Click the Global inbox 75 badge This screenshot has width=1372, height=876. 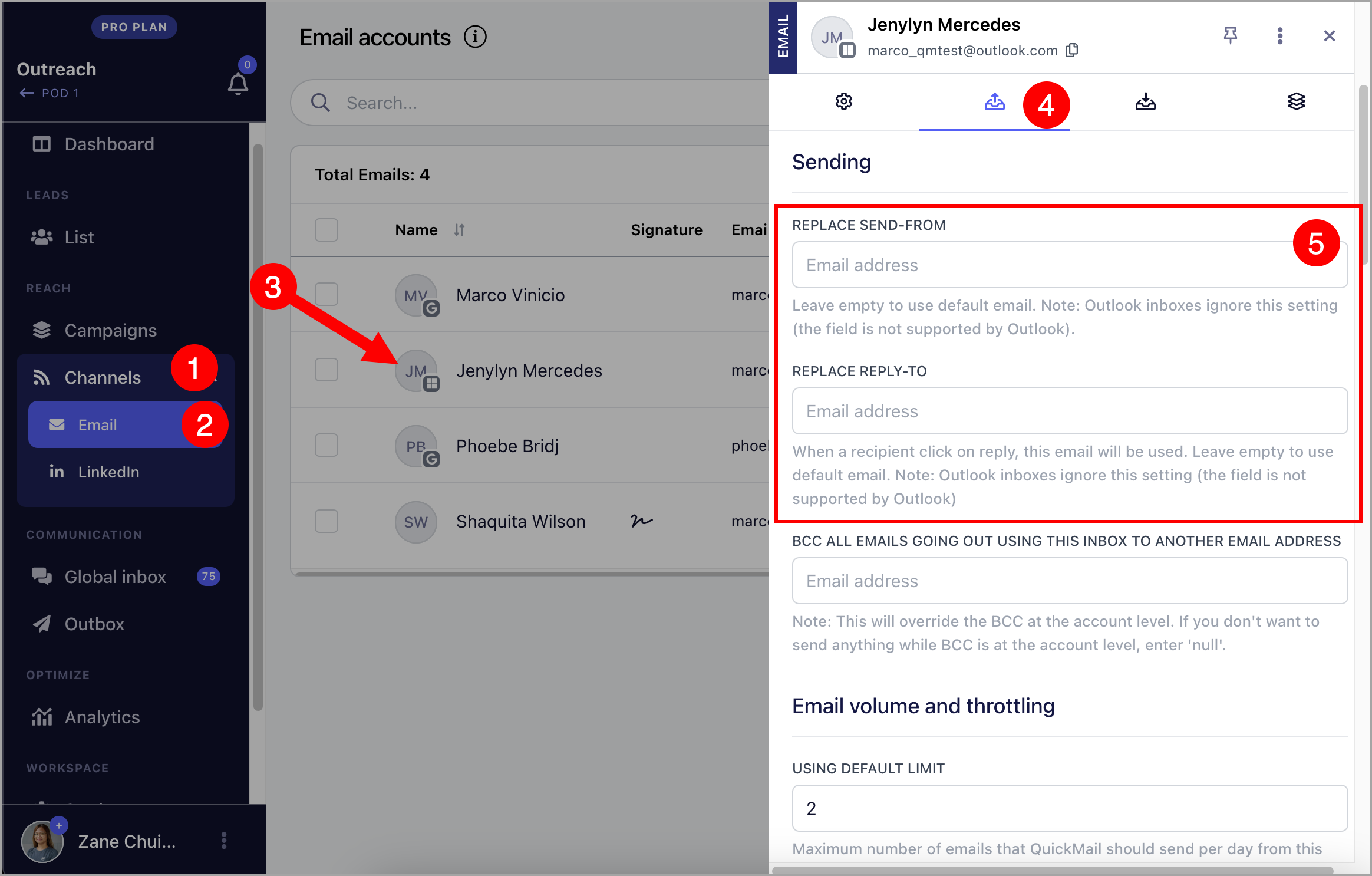(x=209, y=577)
